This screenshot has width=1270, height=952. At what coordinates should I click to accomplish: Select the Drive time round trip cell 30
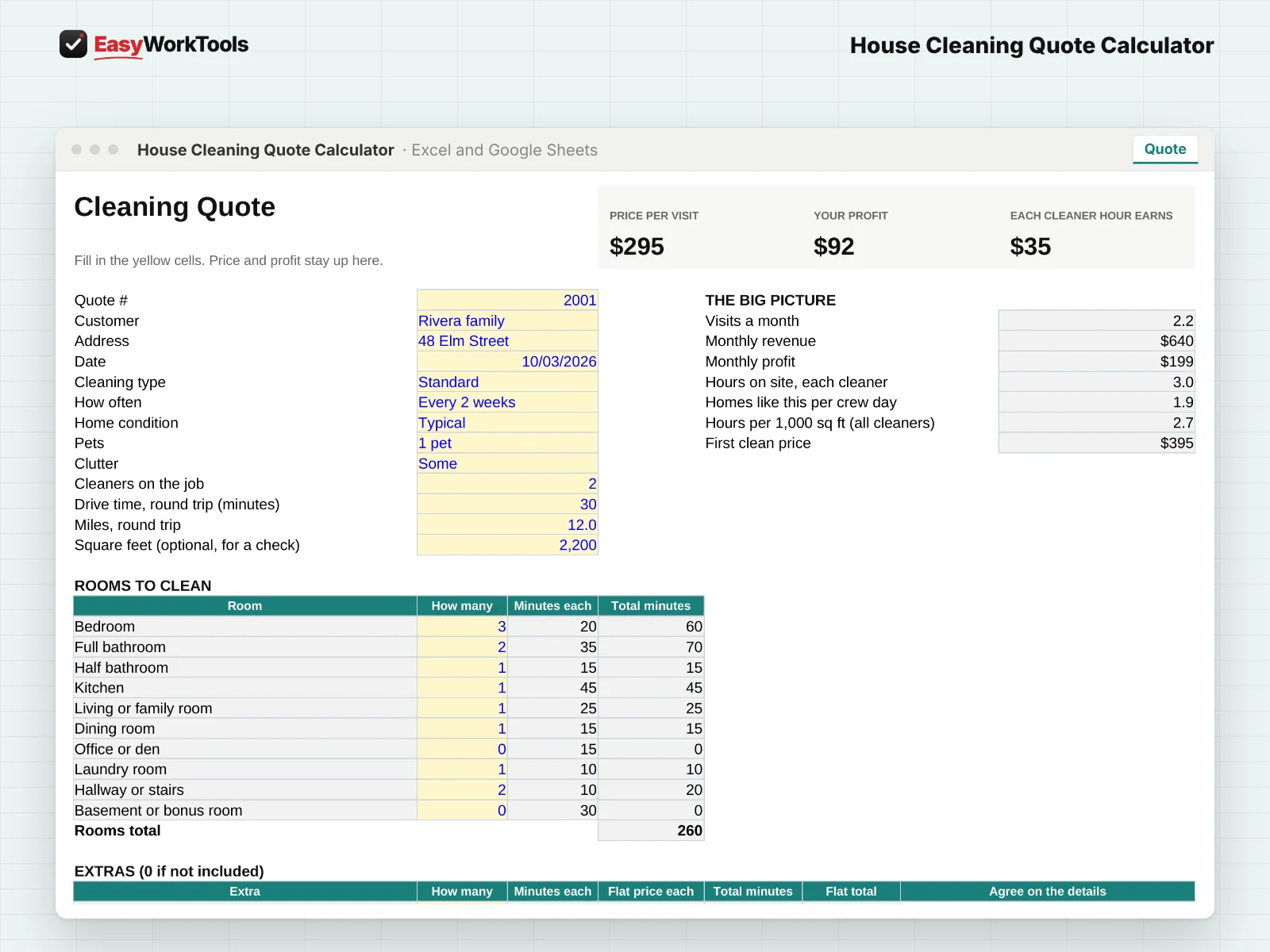[x=507, y=505]
